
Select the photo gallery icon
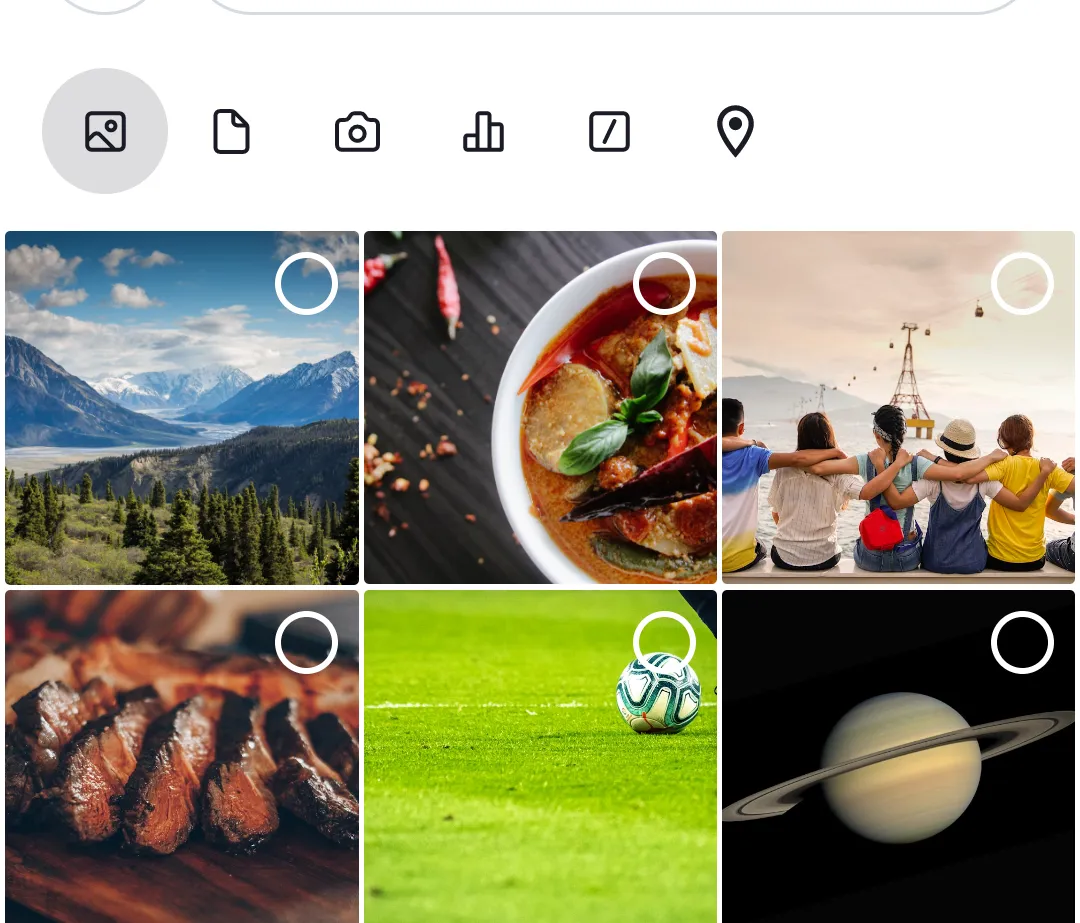click(105, 131)
